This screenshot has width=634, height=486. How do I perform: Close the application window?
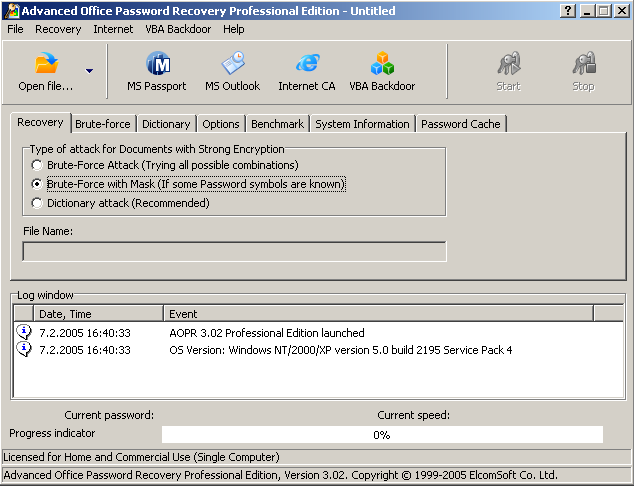coord(621,11)
